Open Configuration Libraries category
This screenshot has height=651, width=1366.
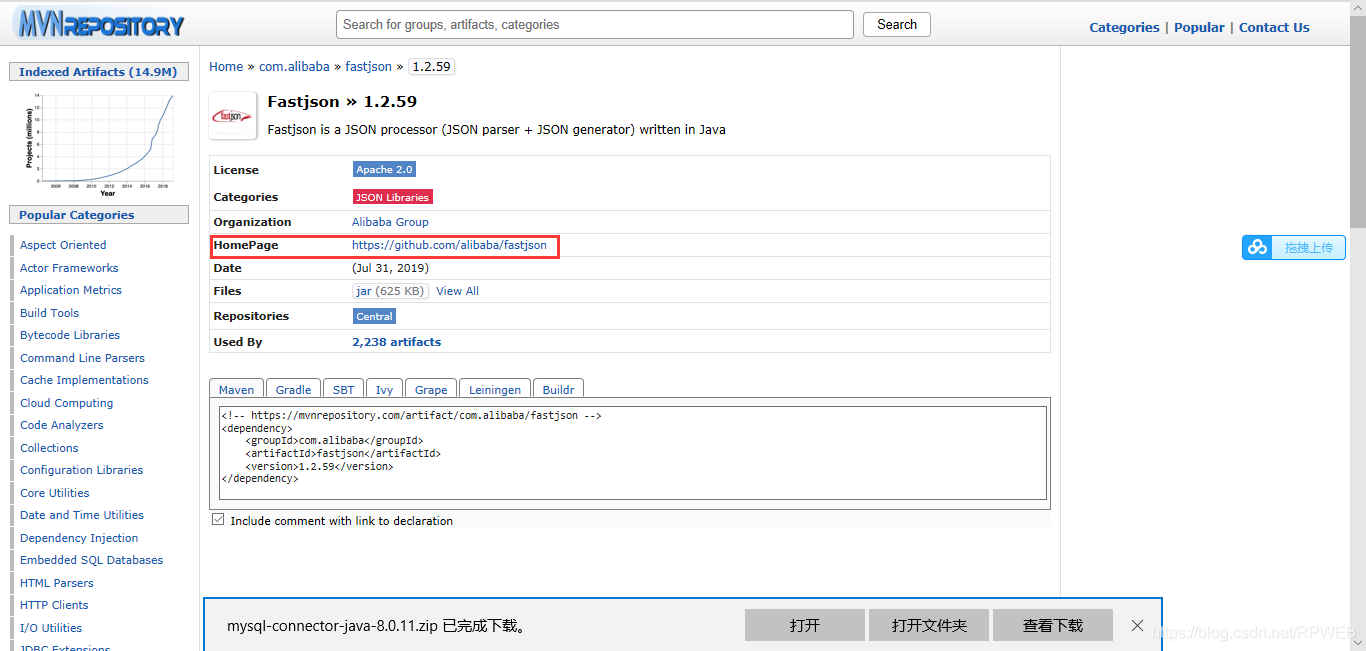click(x=81, y=470)
